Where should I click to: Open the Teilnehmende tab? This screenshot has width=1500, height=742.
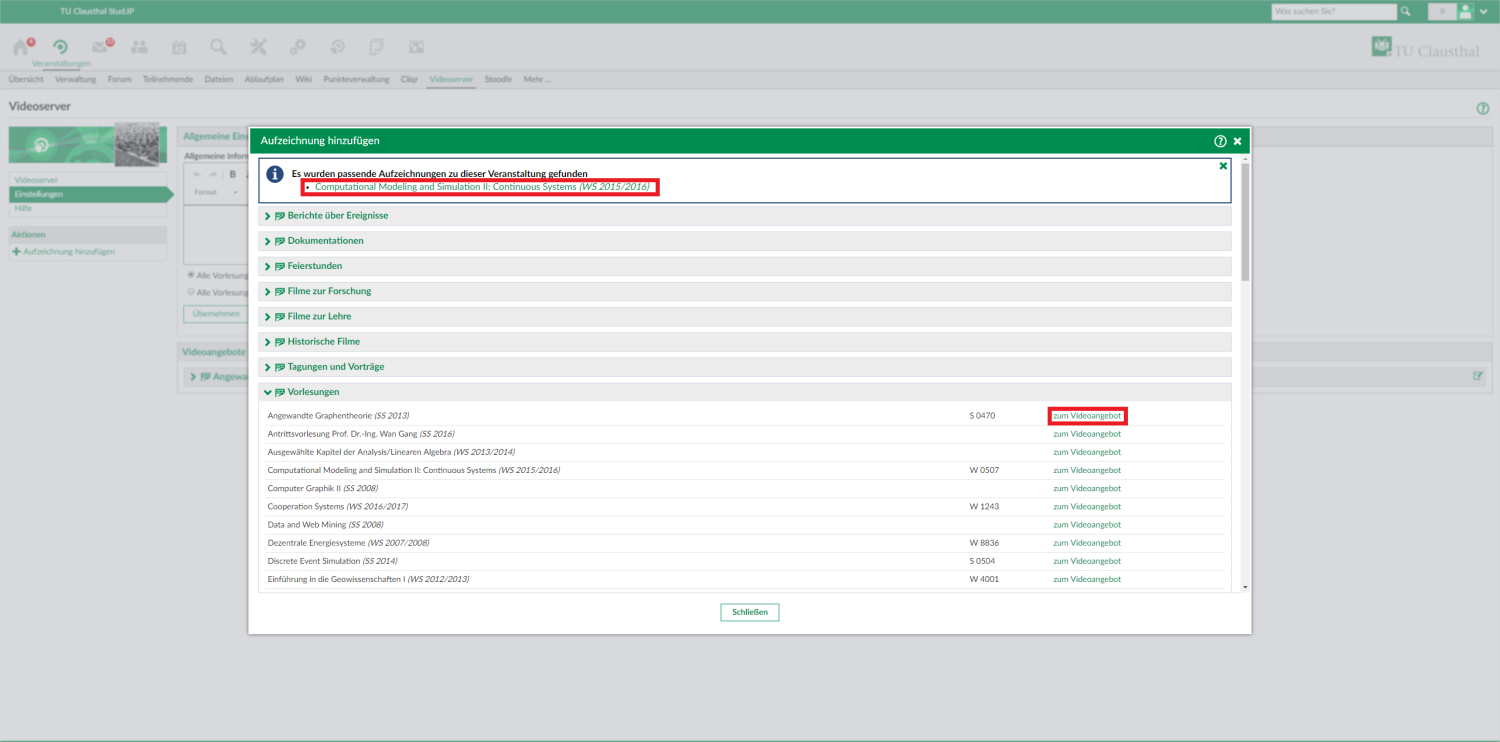coord(167,79)
